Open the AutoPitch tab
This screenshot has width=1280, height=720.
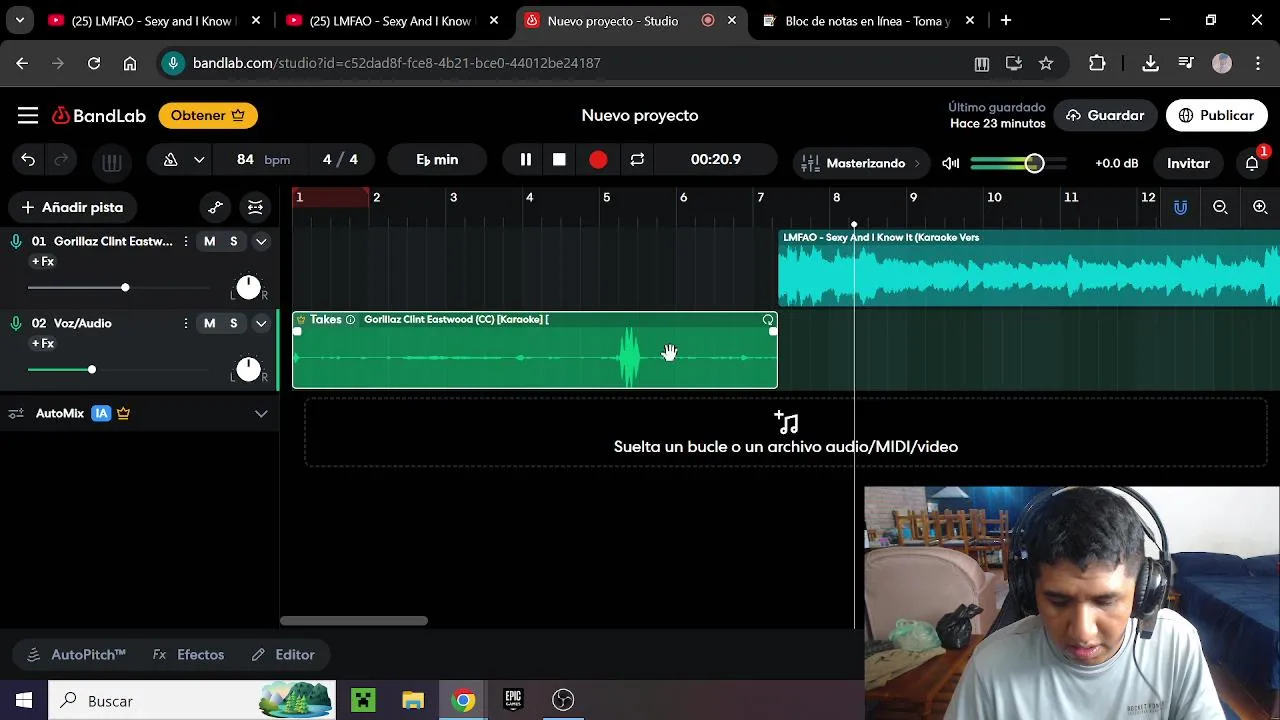coord(77,655)
